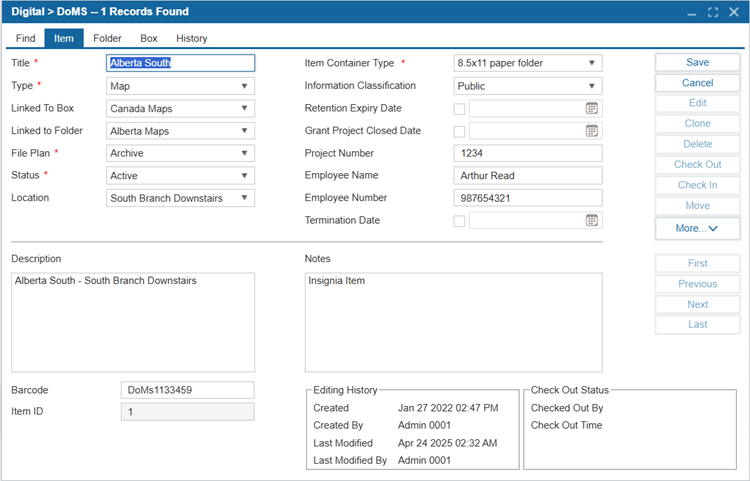Select the Barcode text field
This screenshot has height=481, width=750.
coord(188,390)
